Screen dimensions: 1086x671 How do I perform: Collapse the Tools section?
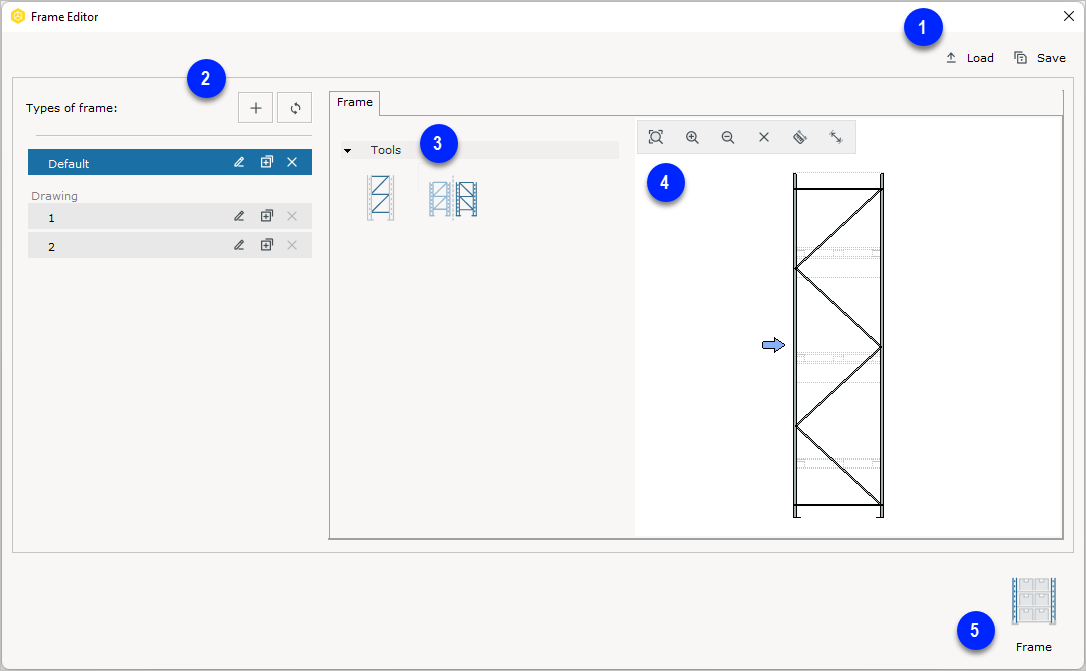(348, 149)
